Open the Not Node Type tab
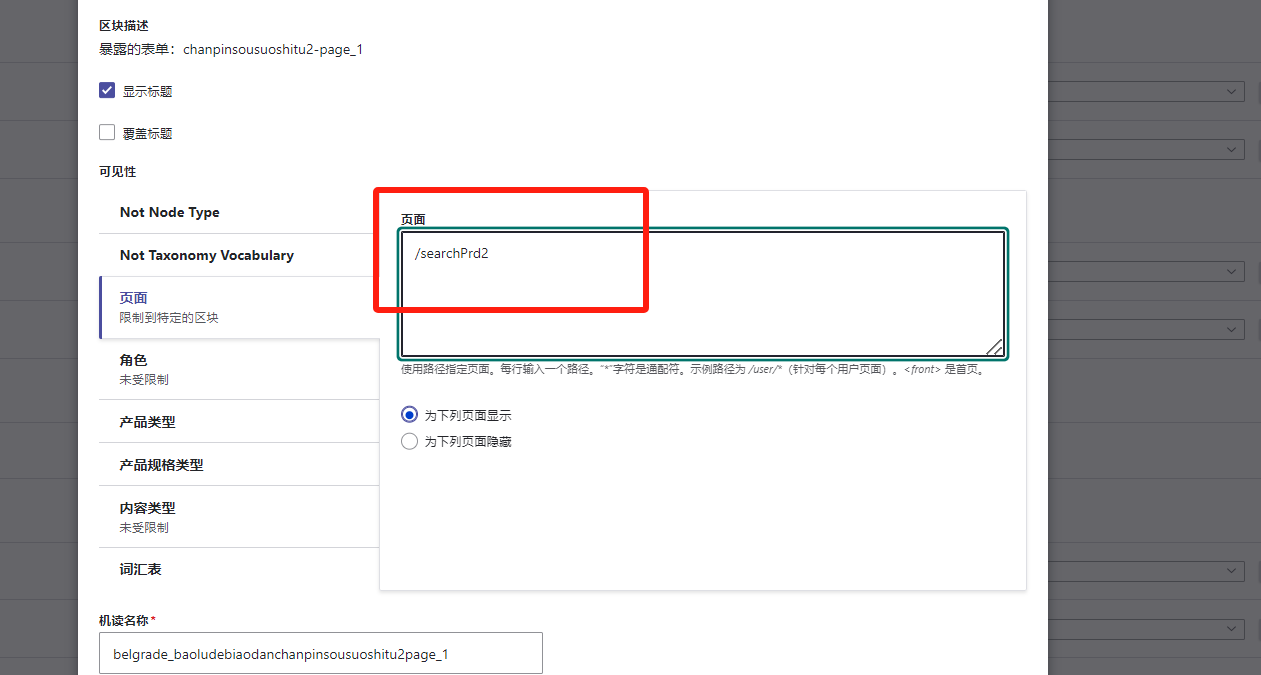The width and height of the screenshot is (1261, 675). 239,212
